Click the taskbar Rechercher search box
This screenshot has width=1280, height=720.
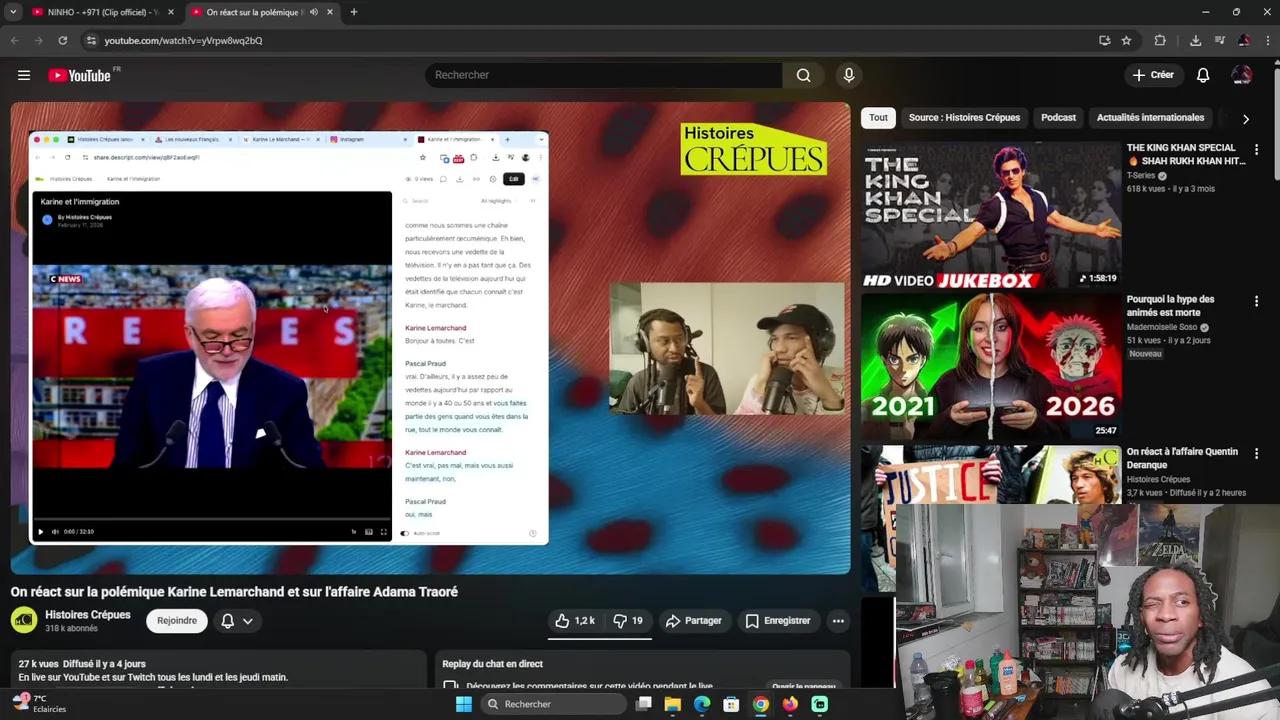pos(554,704)
